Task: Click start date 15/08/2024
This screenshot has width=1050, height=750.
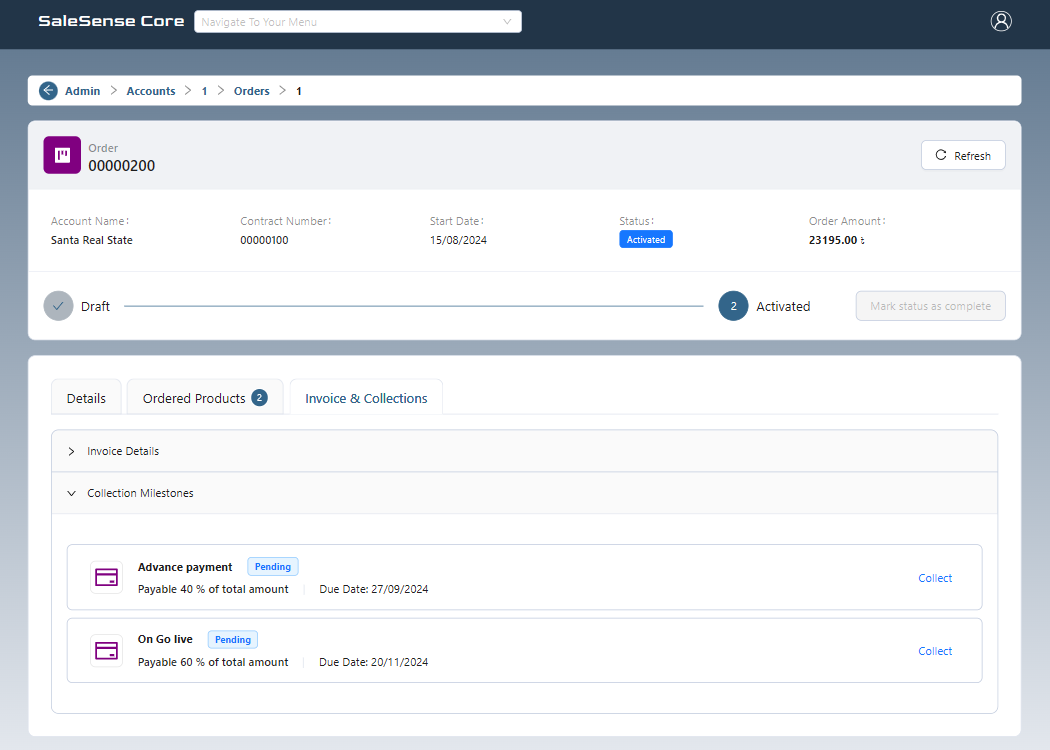Action: 458,240
